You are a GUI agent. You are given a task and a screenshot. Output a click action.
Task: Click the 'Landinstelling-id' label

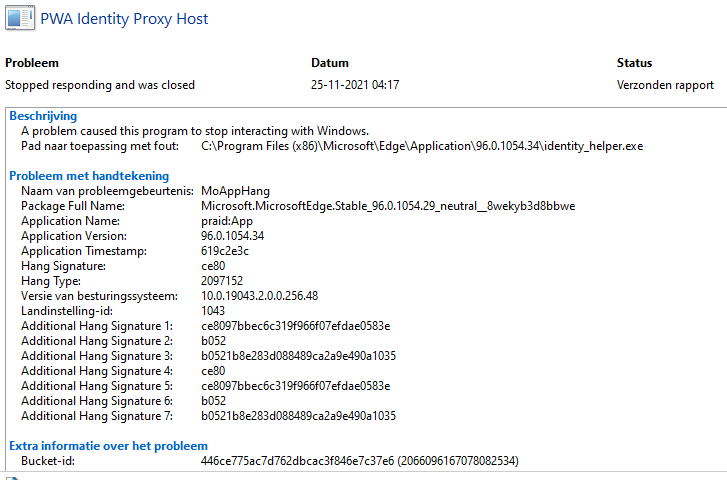(x=67, y=311)
